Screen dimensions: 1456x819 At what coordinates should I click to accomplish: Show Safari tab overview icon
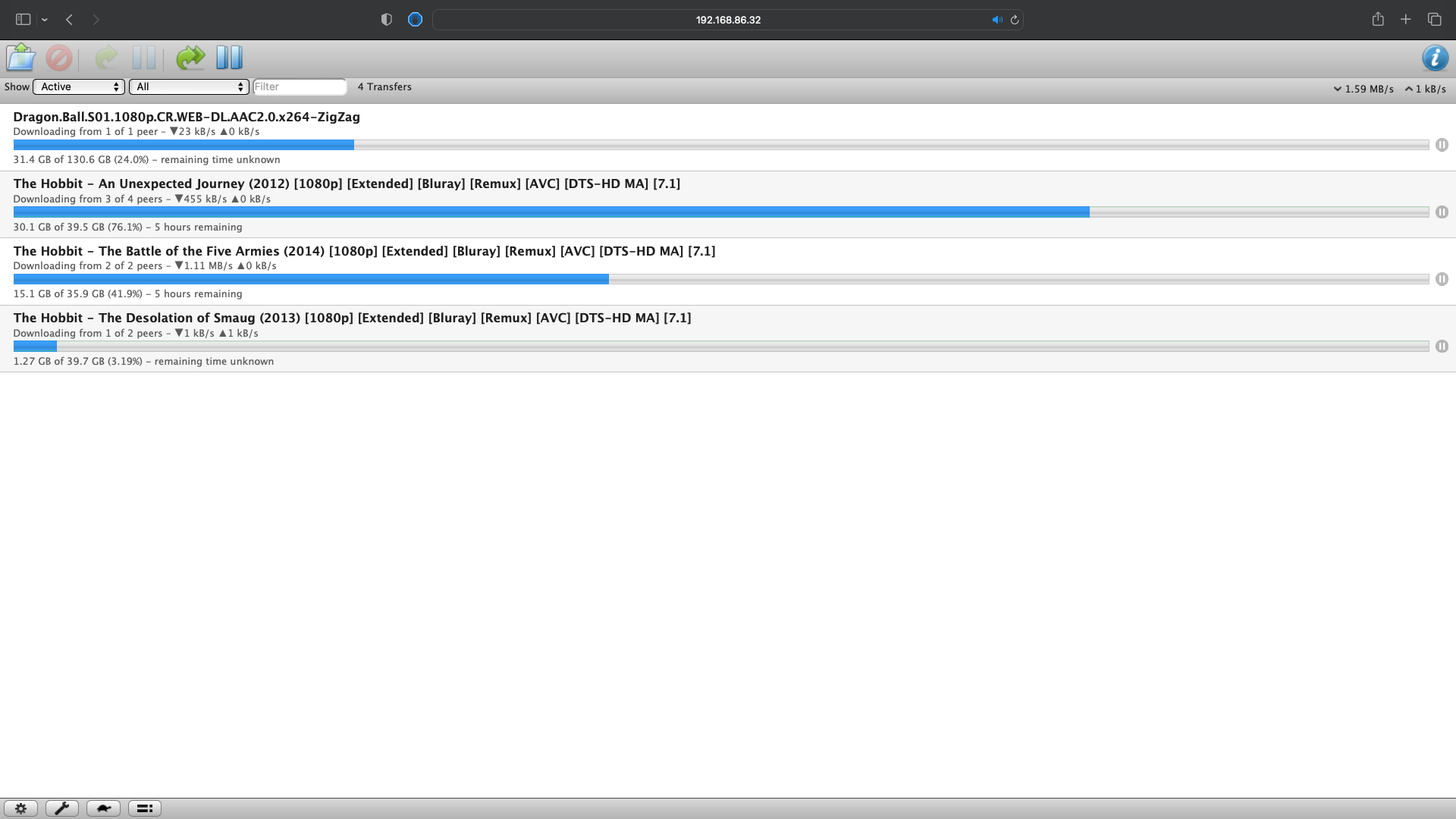1435,20
